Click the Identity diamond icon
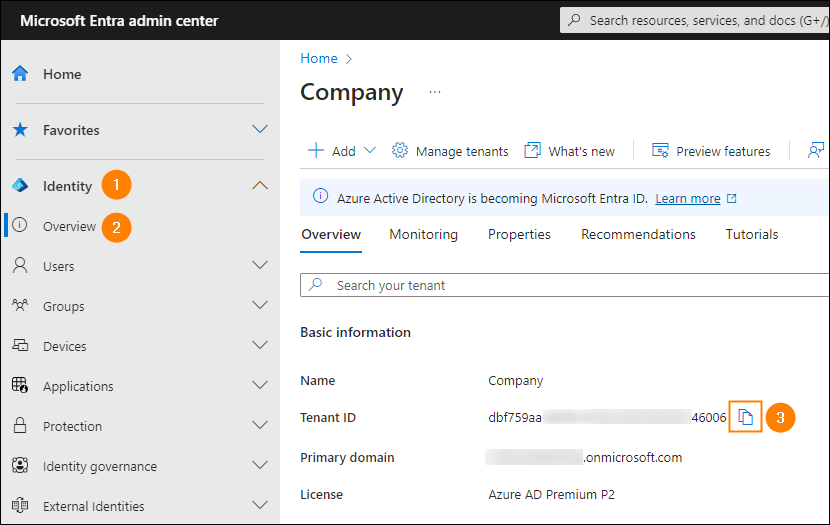 click(20, 186)
